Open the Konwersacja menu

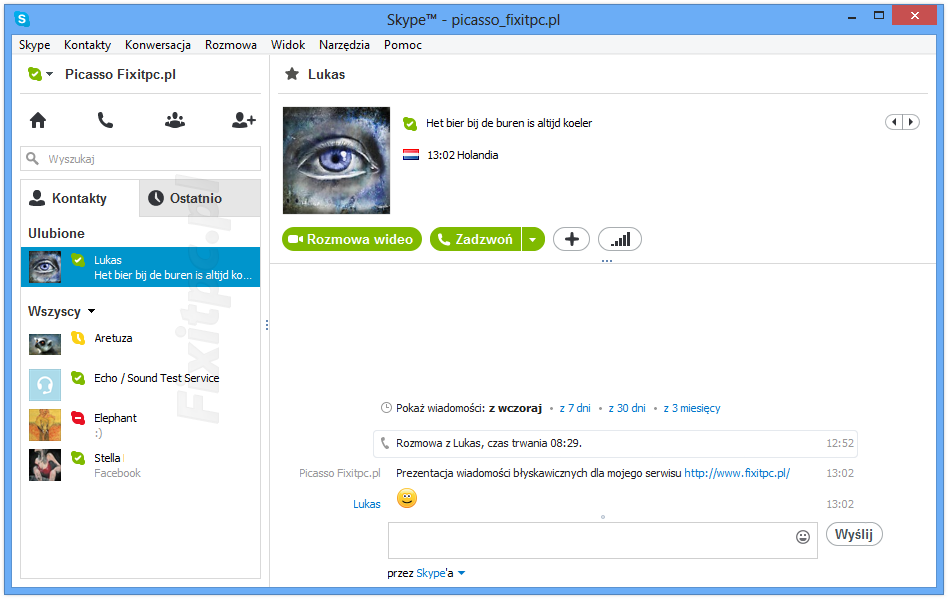pyautogui.click(x=158, y=45)
